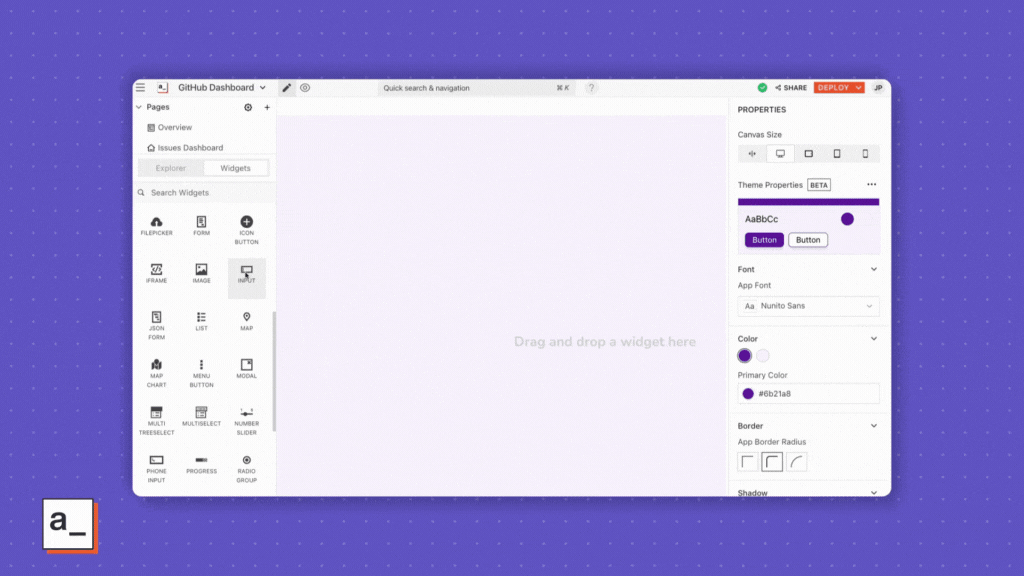
Task: Focus the Search Widgets field
Action: click(x=205, y=192)
